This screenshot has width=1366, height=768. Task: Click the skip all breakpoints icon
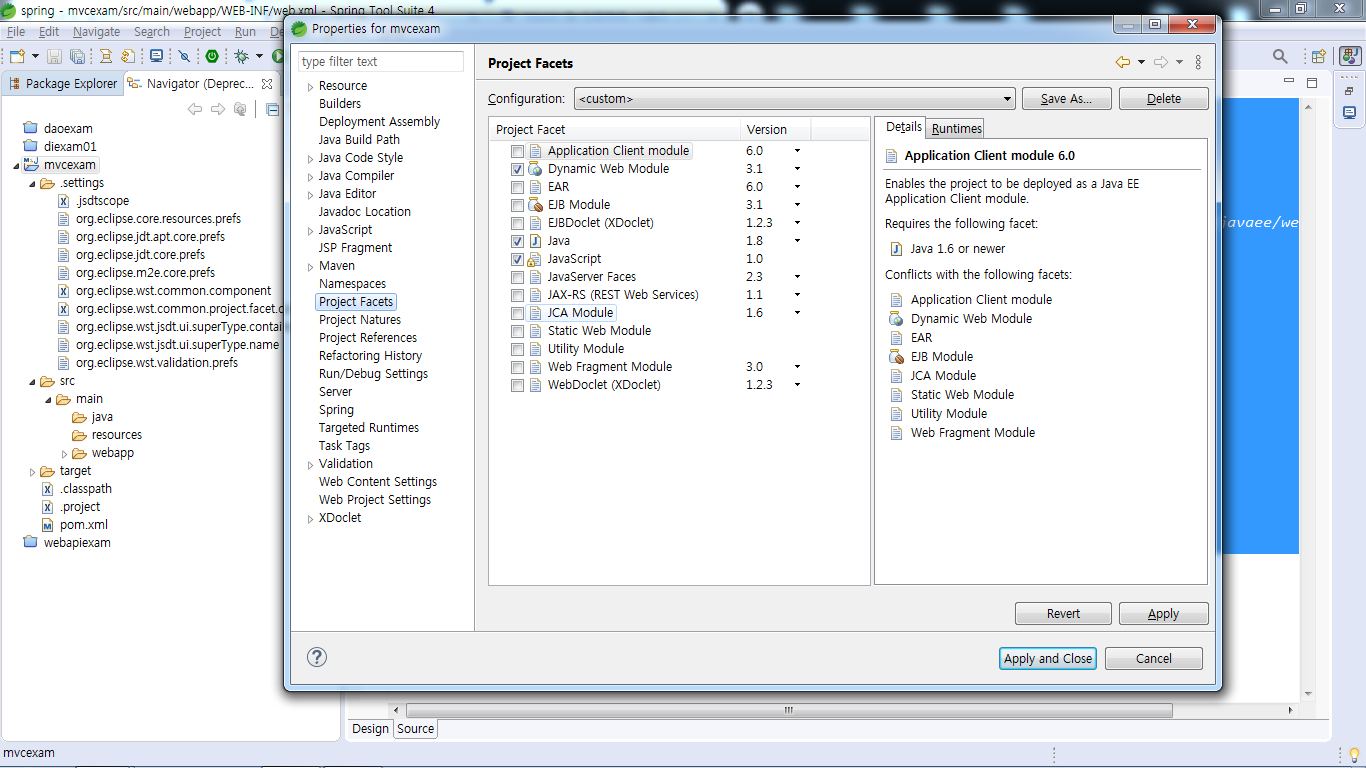(185, 57)
